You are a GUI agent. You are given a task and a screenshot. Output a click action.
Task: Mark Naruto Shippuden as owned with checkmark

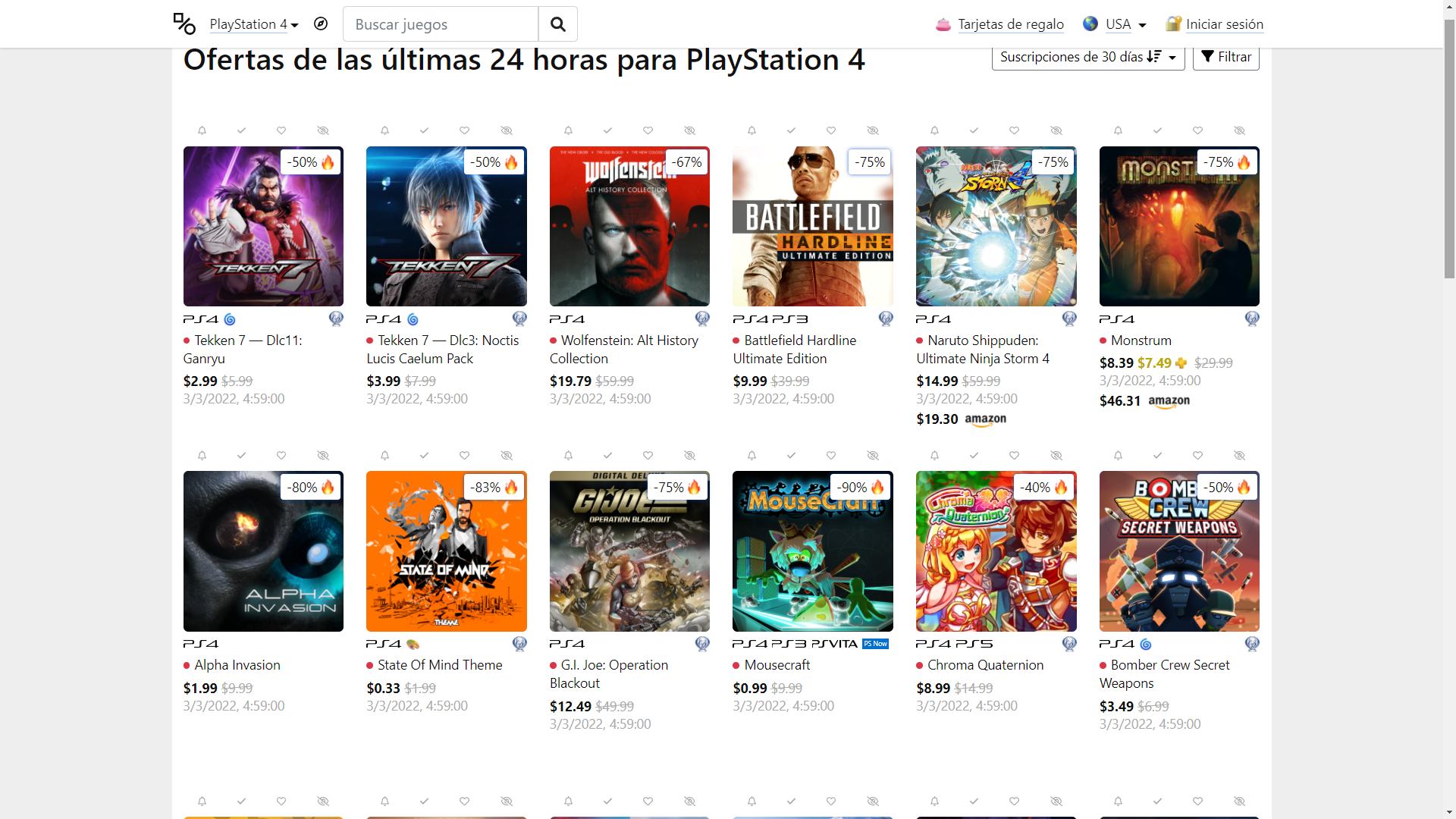point(974,130)
